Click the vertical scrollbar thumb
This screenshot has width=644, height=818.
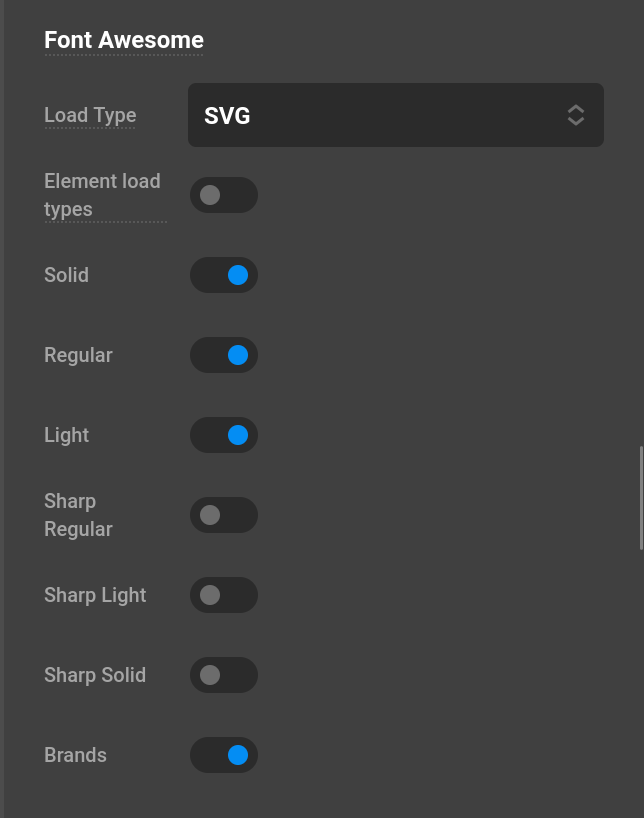(x=641, y=495)
